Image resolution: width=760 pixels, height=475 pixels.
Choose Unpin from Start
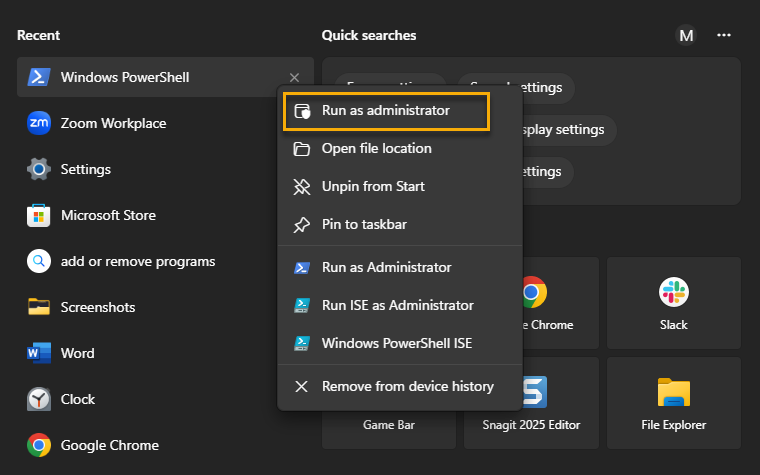(x=372, y=187)
